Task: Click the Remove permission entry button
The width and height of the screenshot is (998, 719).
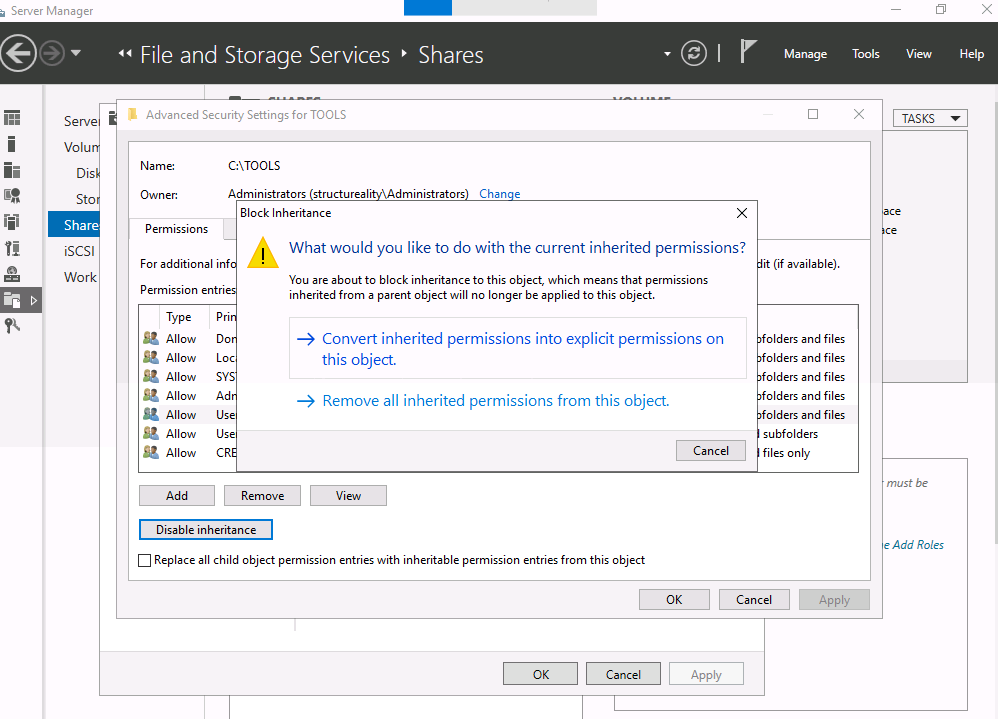Action: click(x=262, y=496)
